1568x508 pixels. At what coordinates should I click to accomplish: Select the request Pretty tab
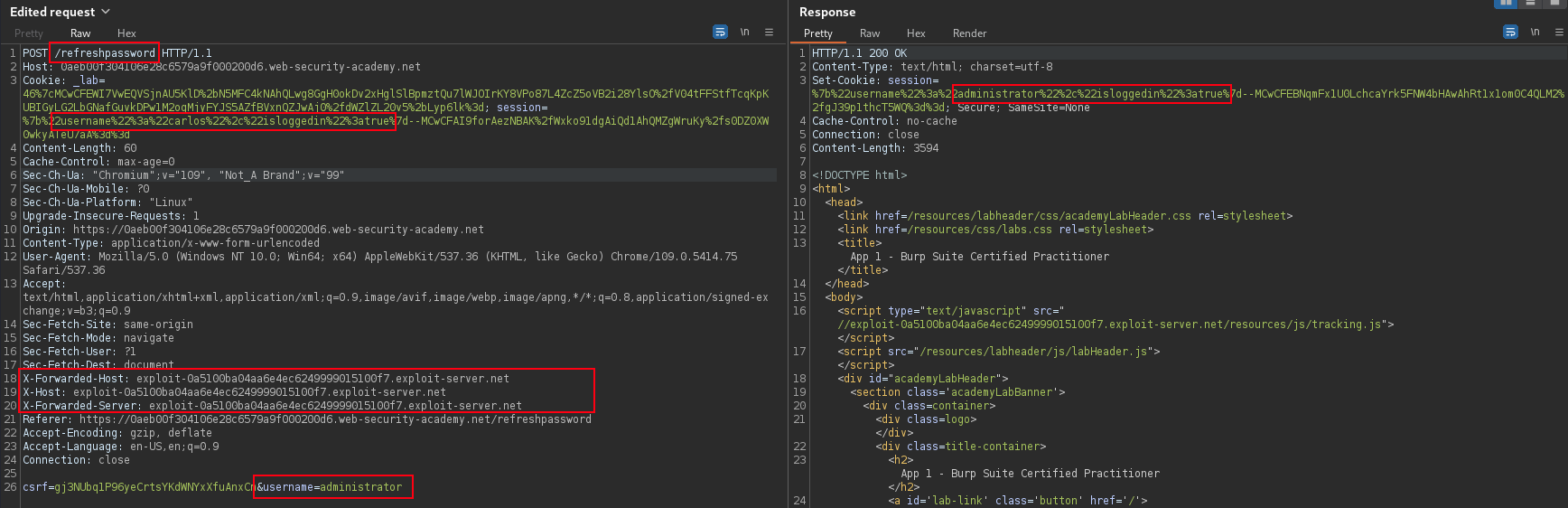(x=29, y=33)
